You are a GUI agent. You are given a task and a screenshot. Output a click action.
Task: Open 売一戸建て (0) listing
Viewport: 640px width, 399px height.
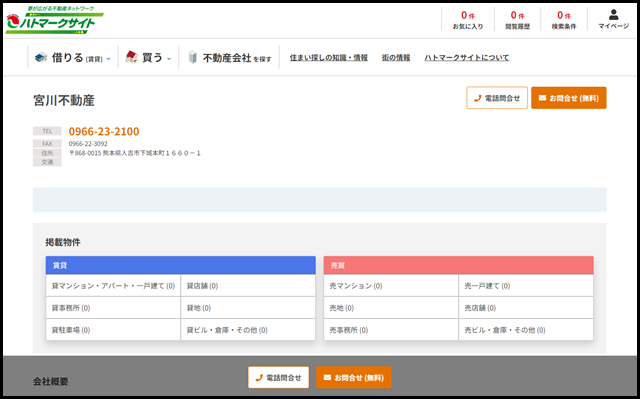click(526, 286)
